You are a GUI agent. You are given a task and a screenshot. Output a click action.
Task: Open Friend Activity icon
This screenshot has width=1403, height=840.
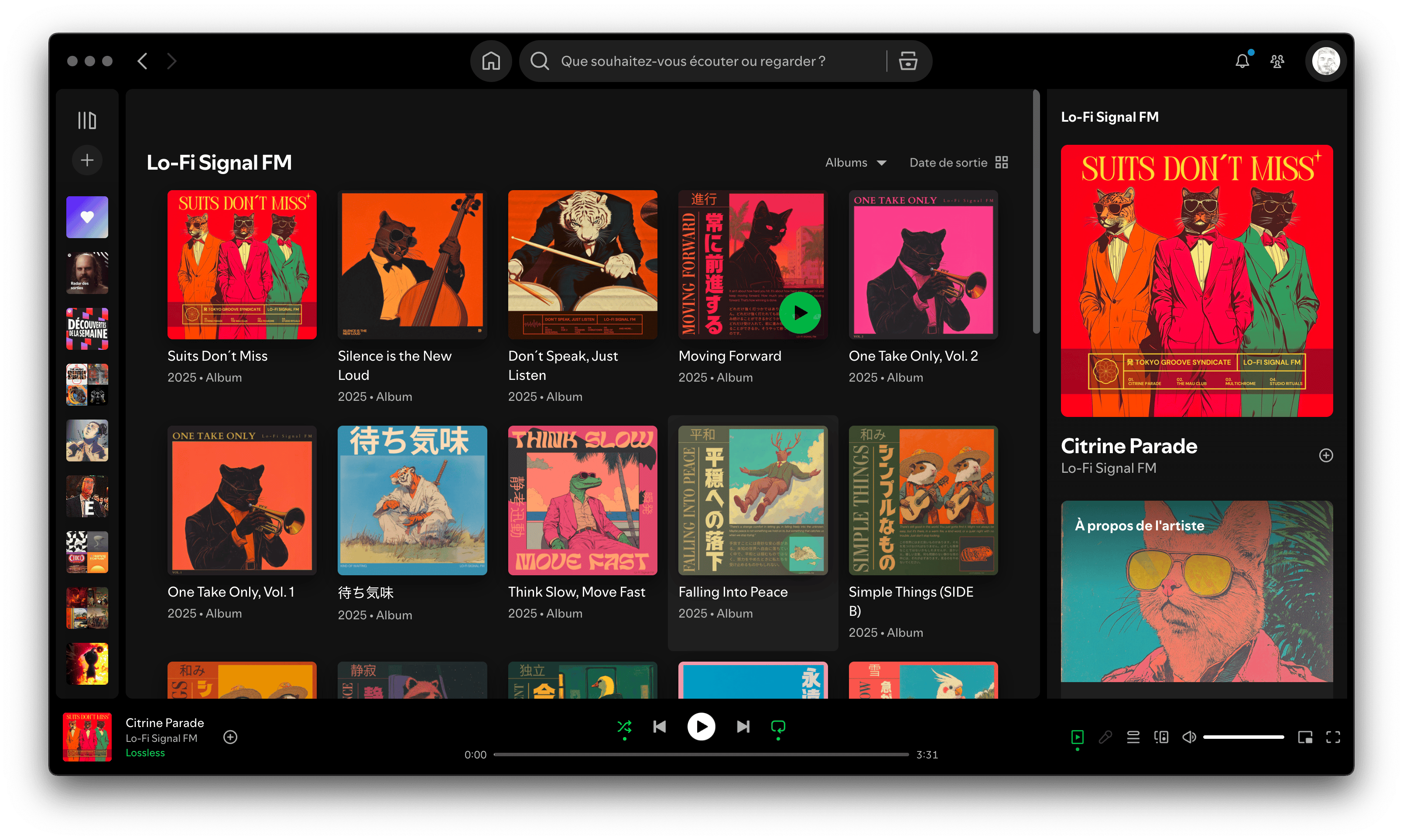(1277, 61)
